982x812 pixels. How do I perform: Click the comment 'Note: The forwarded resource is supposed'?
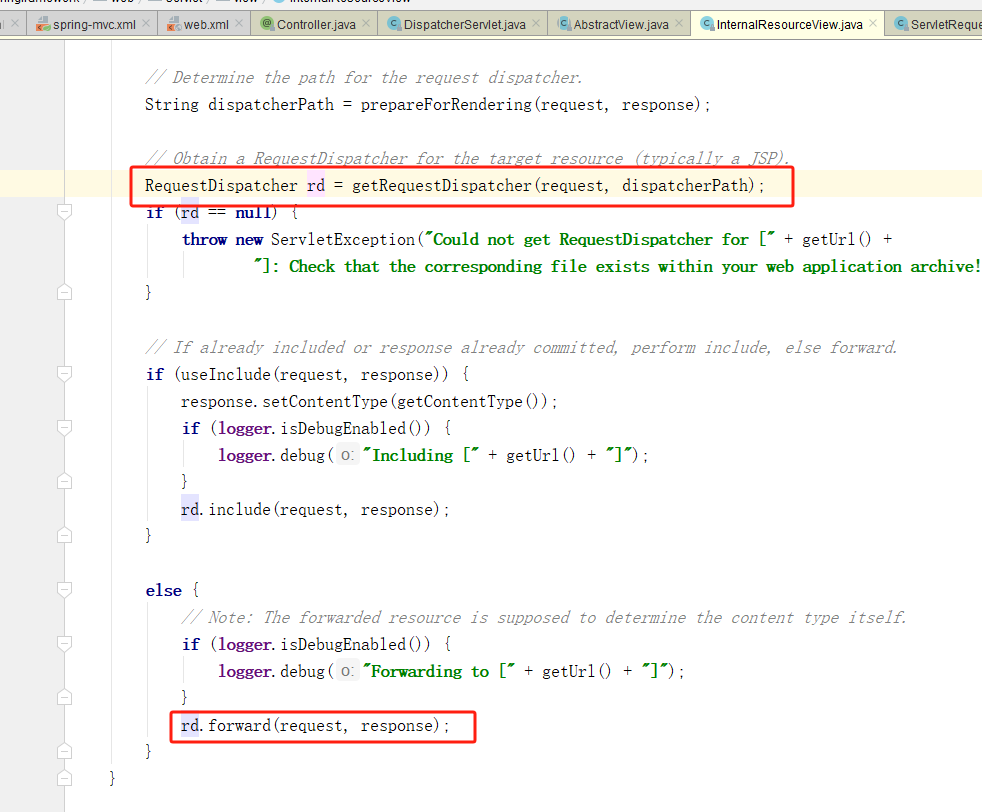tap(543, 617)
